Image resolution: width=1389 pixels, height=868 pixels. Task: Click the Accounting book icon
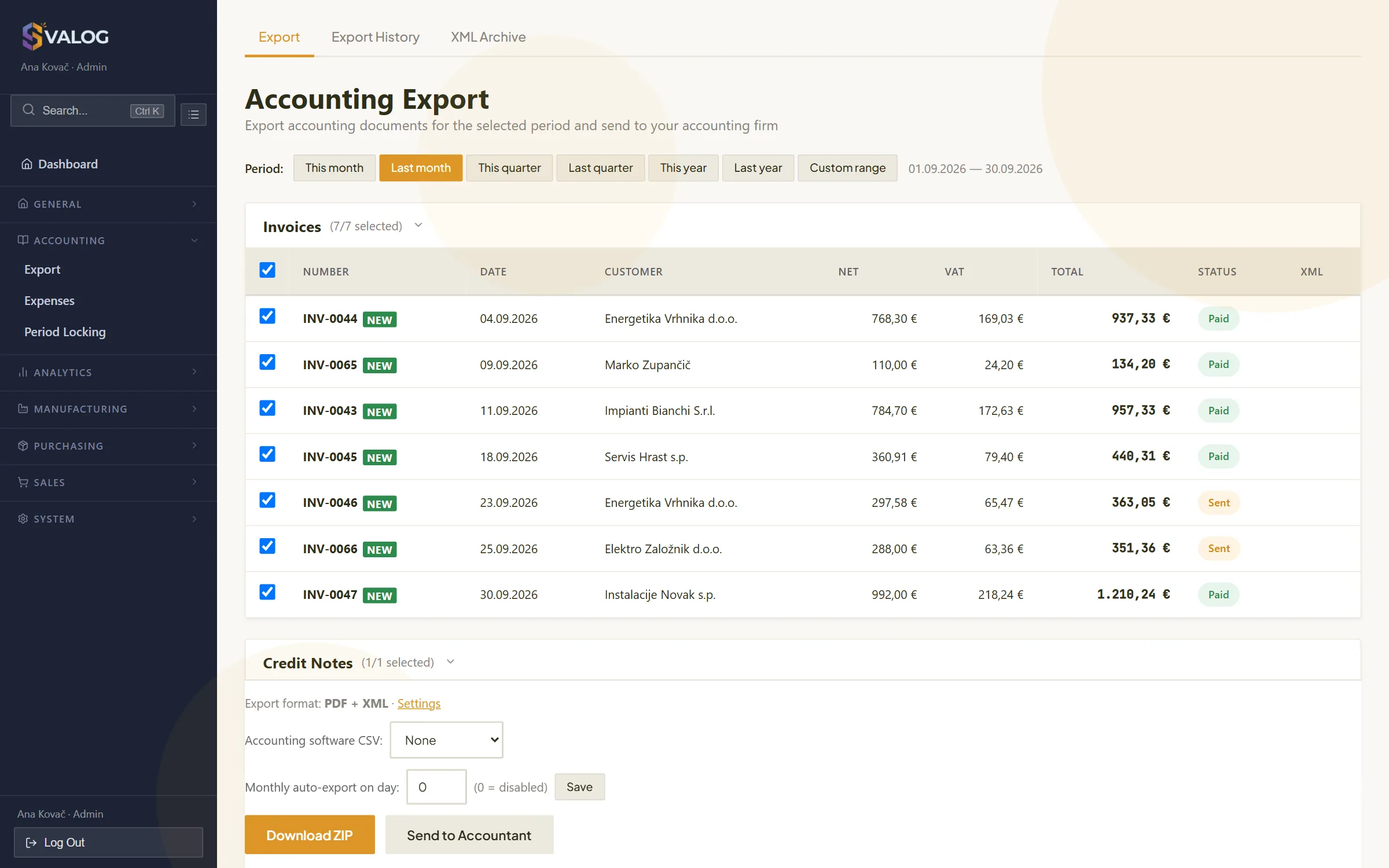23,240
